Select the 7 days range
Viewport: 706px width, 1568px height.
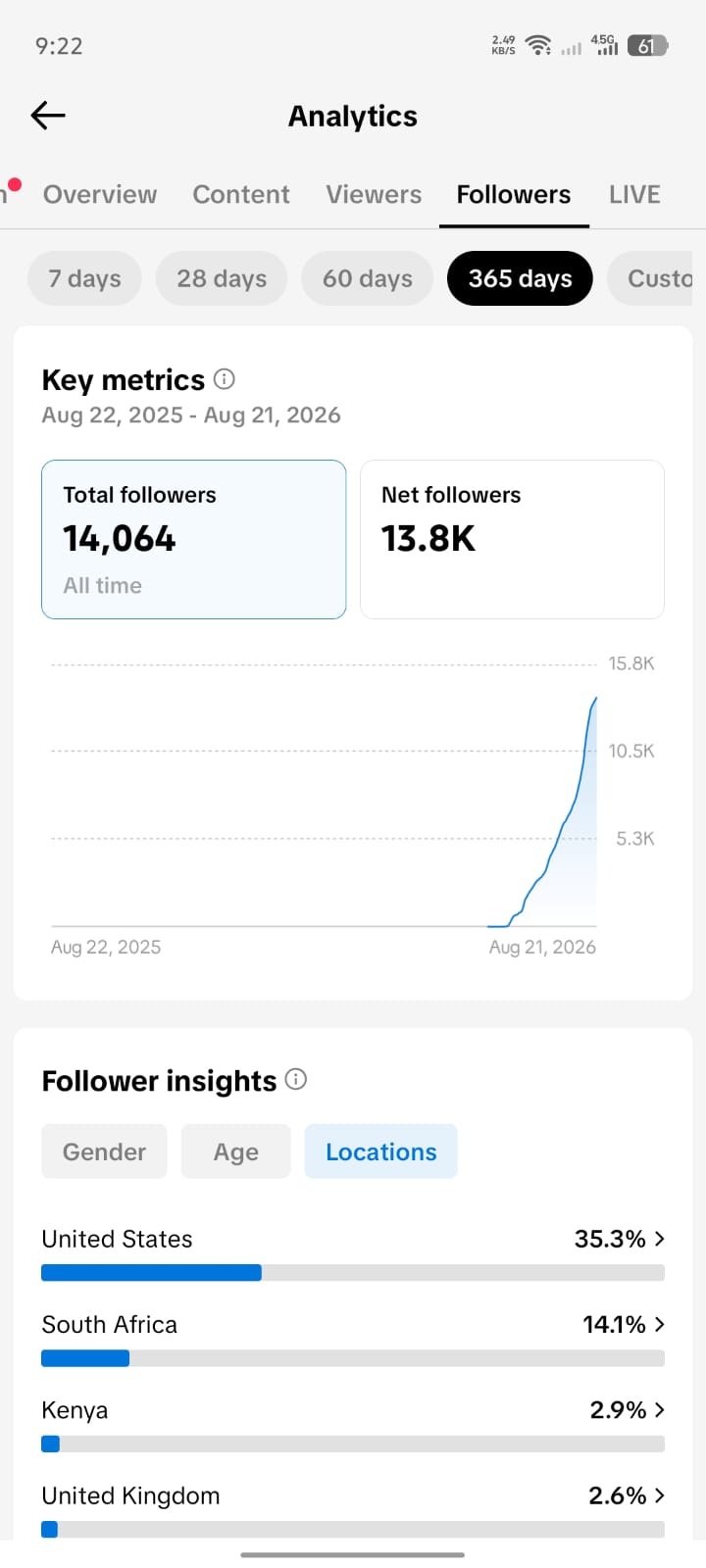point(84,278)
